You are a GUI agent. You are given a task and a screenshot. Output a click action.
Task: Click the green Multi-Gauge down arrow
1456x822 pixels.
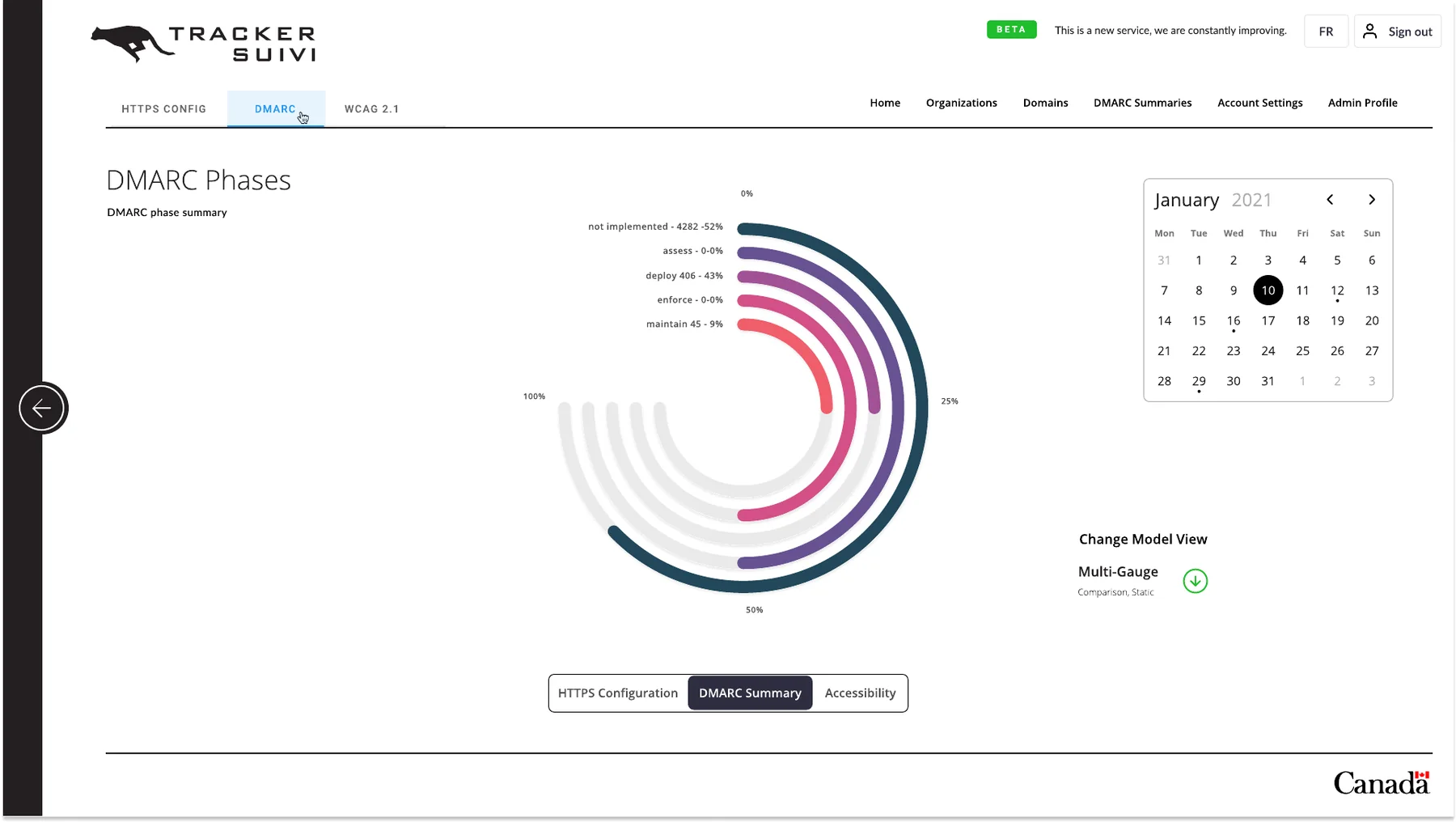(1195, 581)
